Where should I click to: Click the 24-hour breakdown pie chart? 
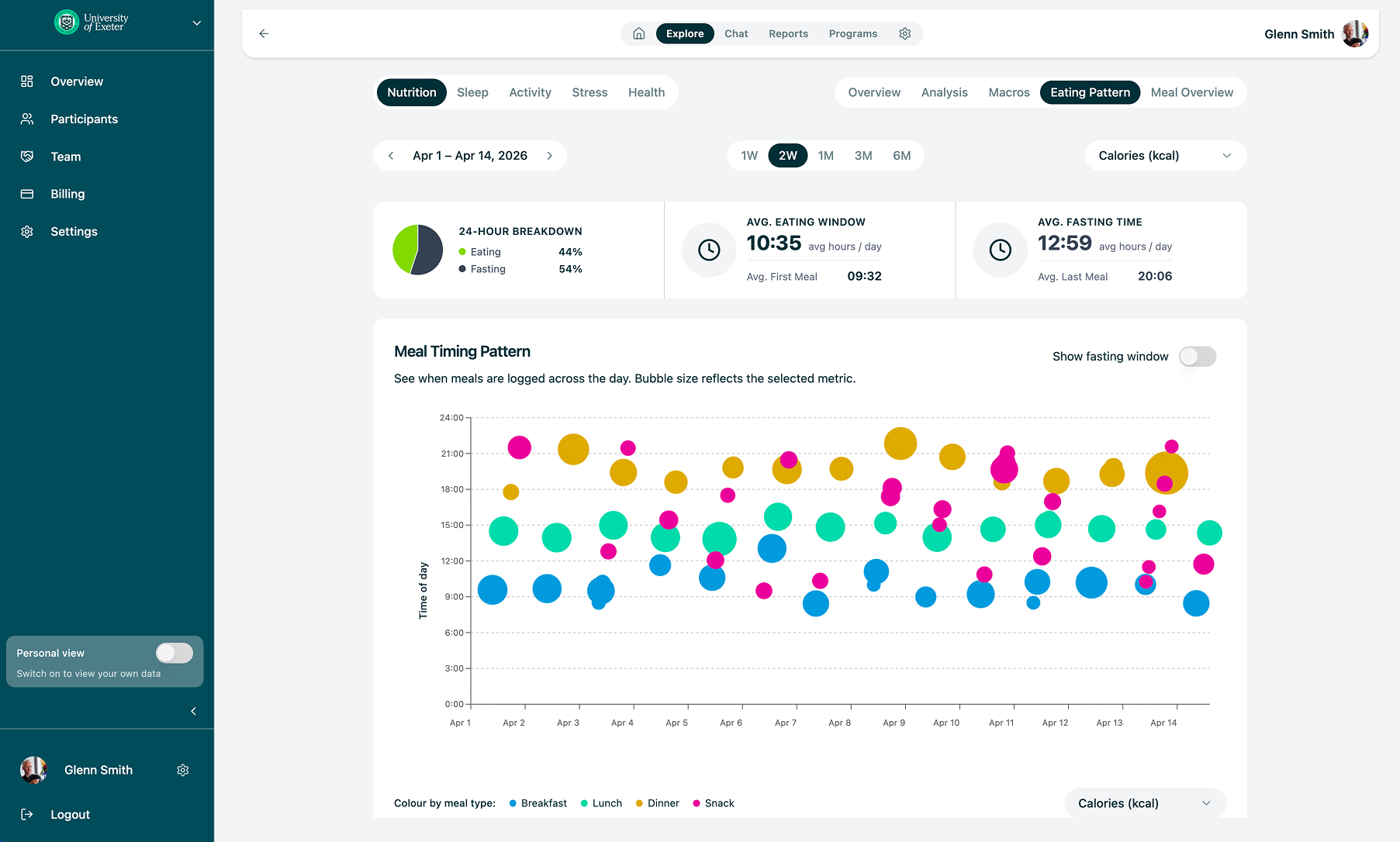417,250
